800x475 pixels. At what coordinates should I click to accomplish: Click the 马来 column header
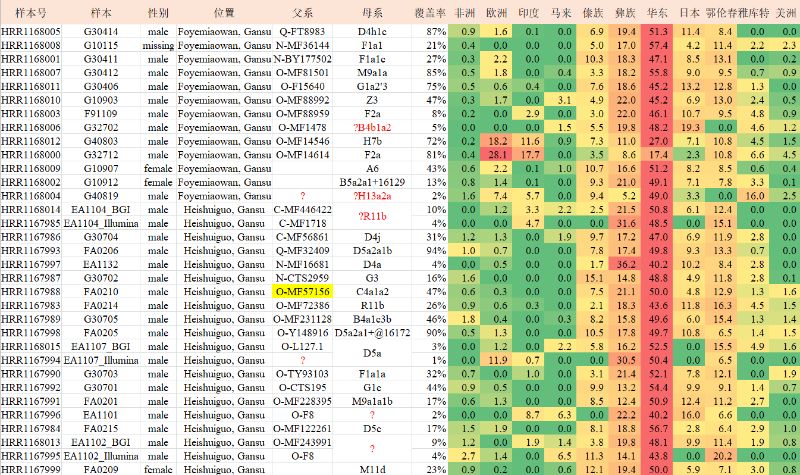(561, 13)
